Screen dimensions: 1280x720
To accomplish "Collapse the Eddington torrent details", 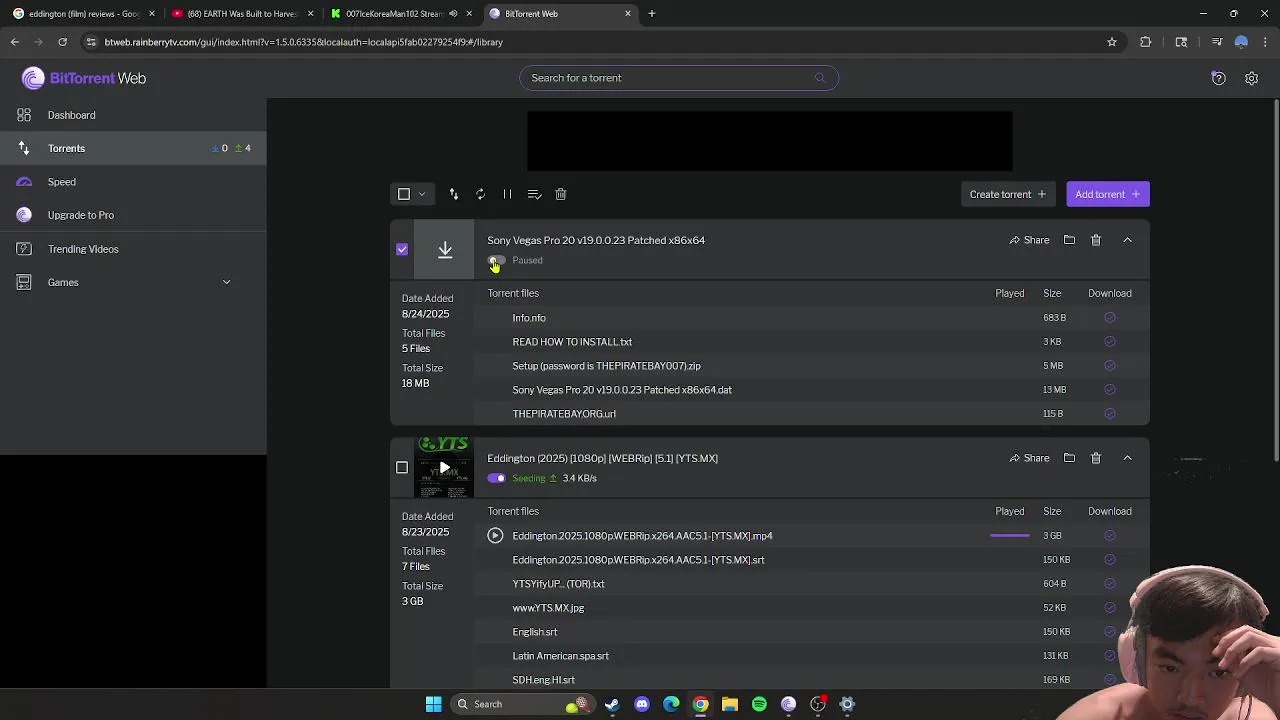I will point(1127,458).
